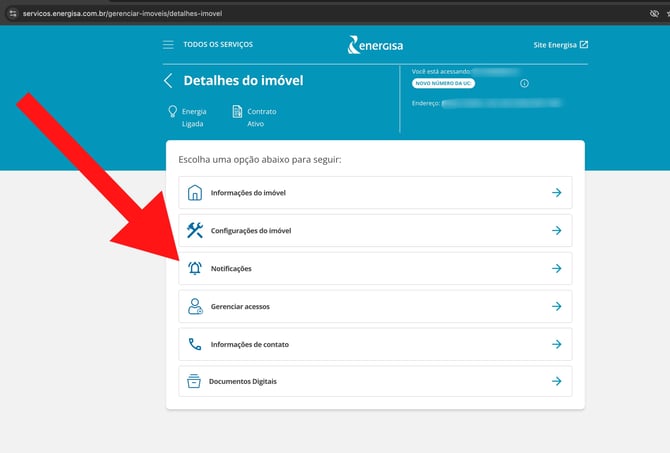
Task: Click the Novo Número da UC badge
Action: tap(443, 83)
